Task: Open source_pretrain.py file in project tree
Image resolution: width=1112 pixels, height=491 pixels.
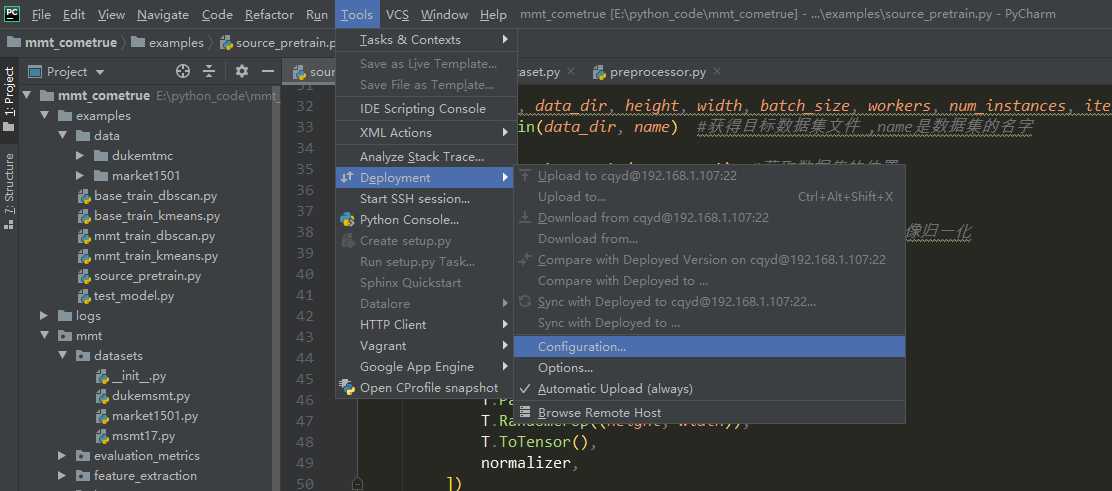Action: click(147, 276)
